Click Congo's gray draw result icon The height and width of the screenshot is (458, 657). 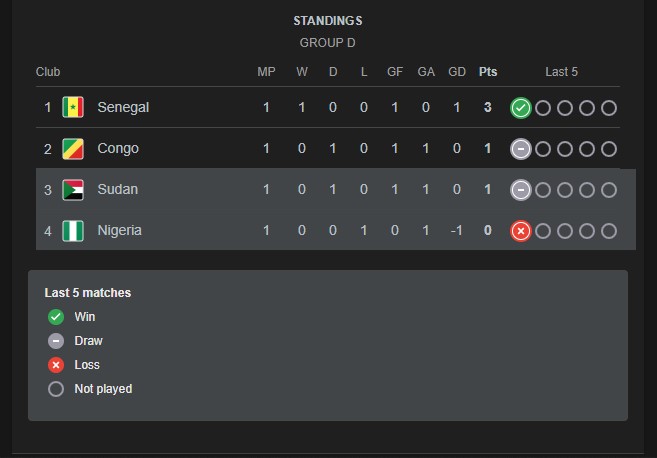(x=520, y=149)
